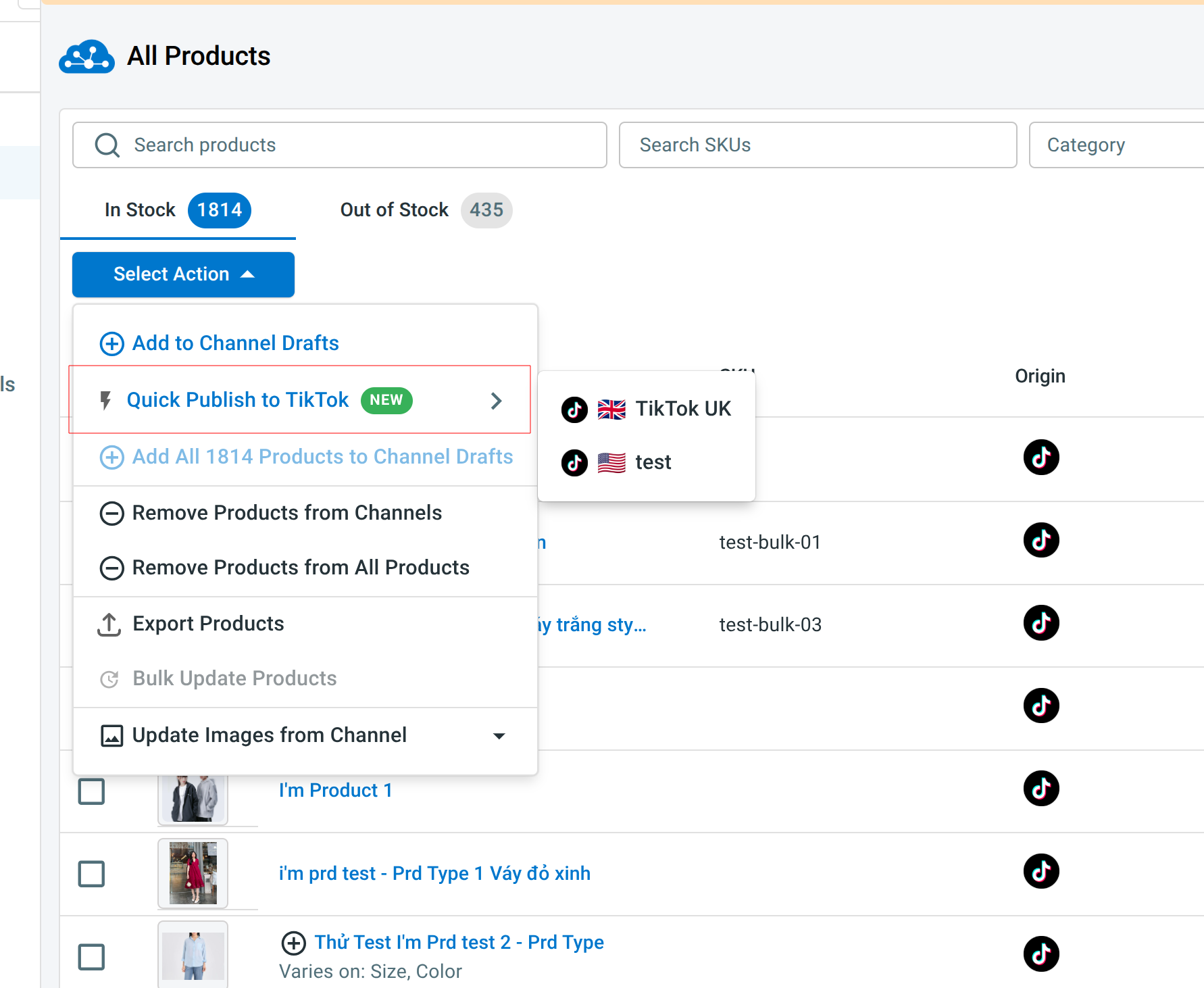
Task: Click the SKU cell test-bulk-01
Action: (x=770, y=543)
